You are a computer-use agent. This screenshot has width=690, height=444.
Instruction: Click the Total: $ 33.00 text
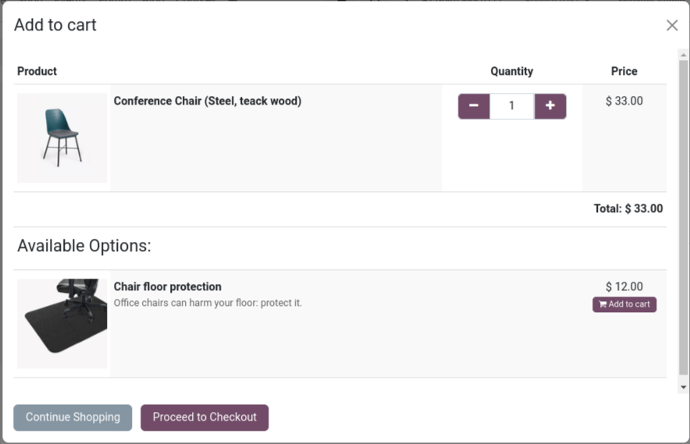tap(628, 209)
